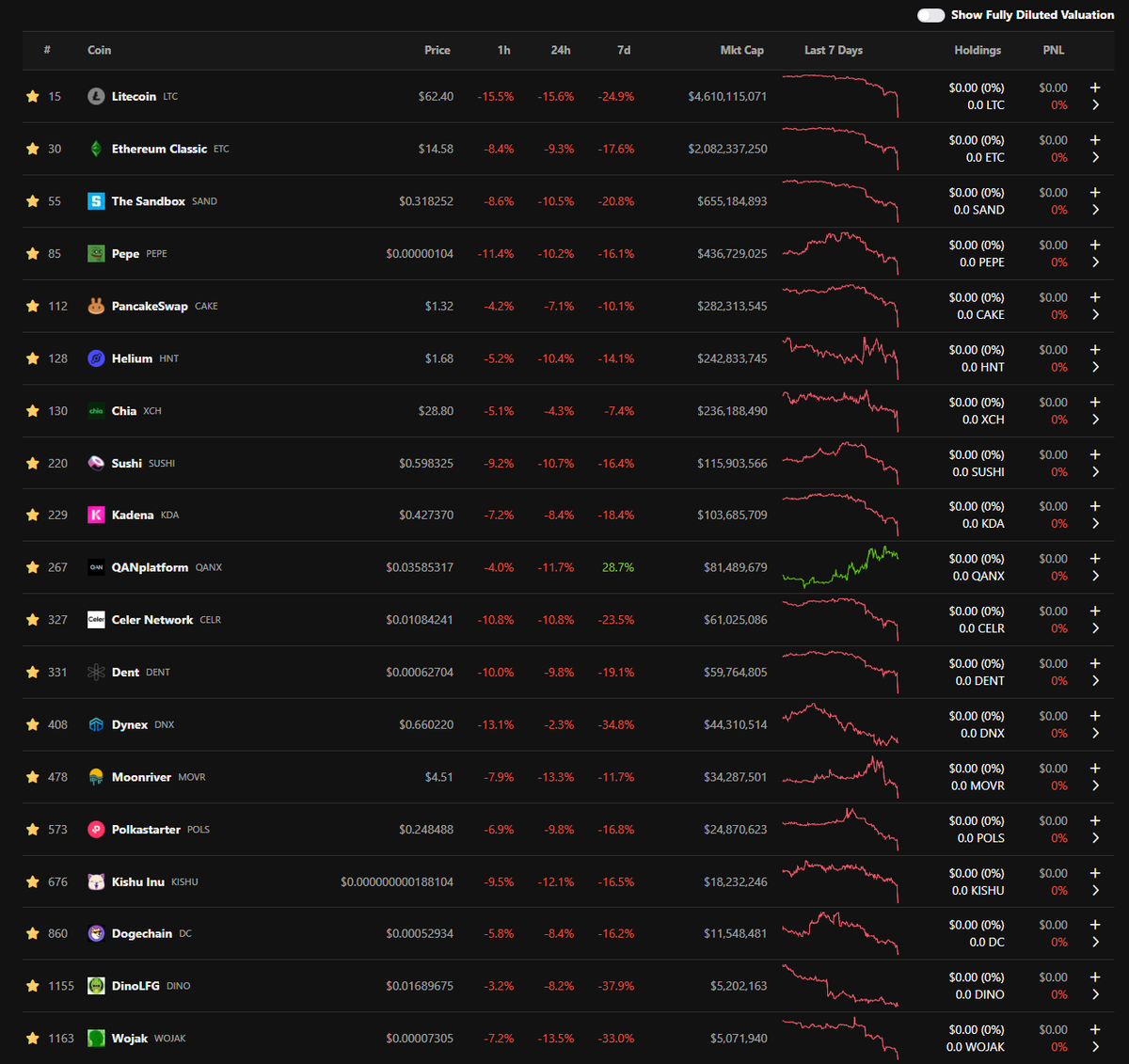The image size is (1129, 1064).
Task: Click the Pepe frog icon
Action: pyautogui.click(x=96, y=253)
